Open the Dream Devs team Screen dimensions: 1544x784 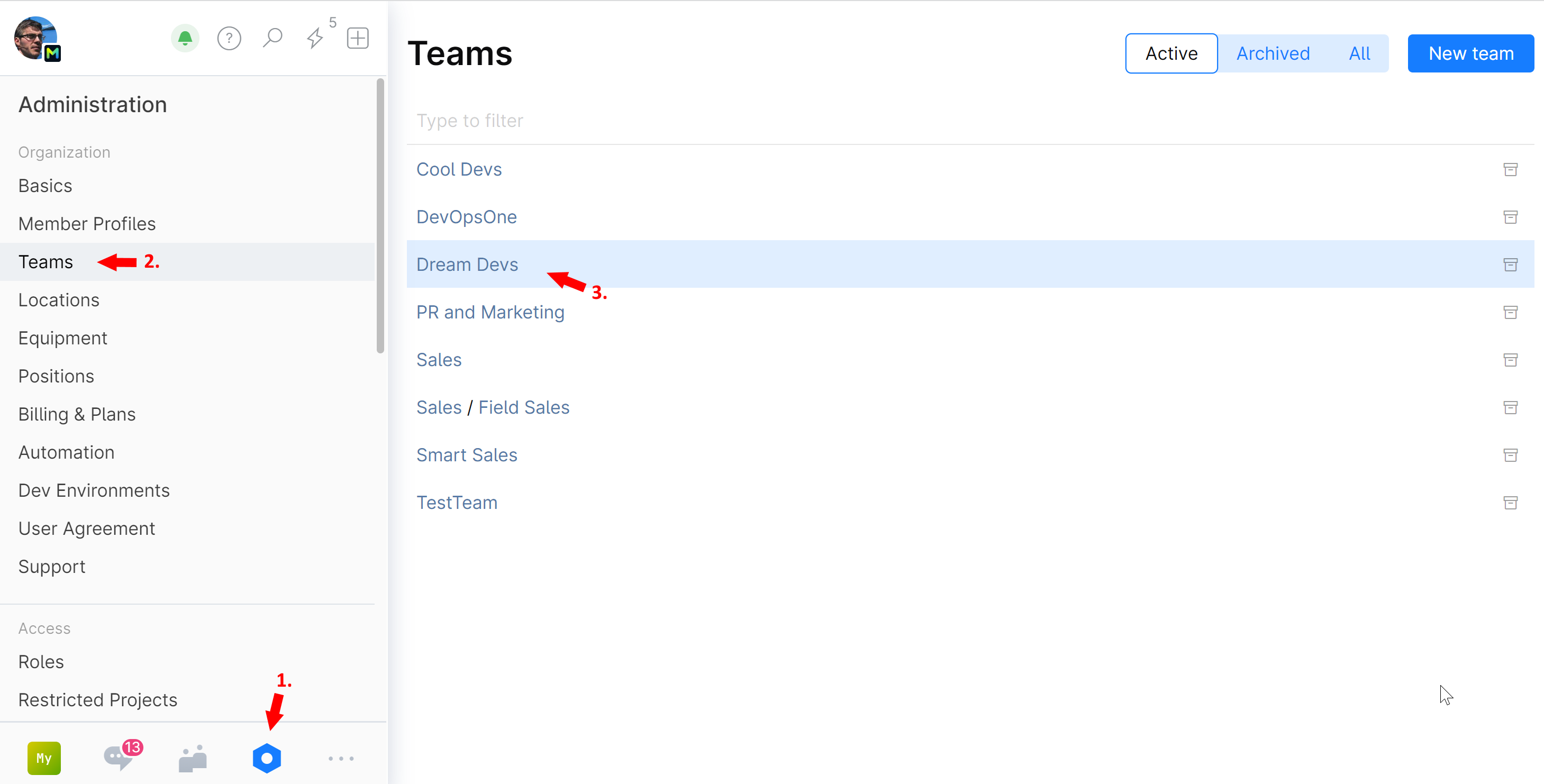point(467,265)
